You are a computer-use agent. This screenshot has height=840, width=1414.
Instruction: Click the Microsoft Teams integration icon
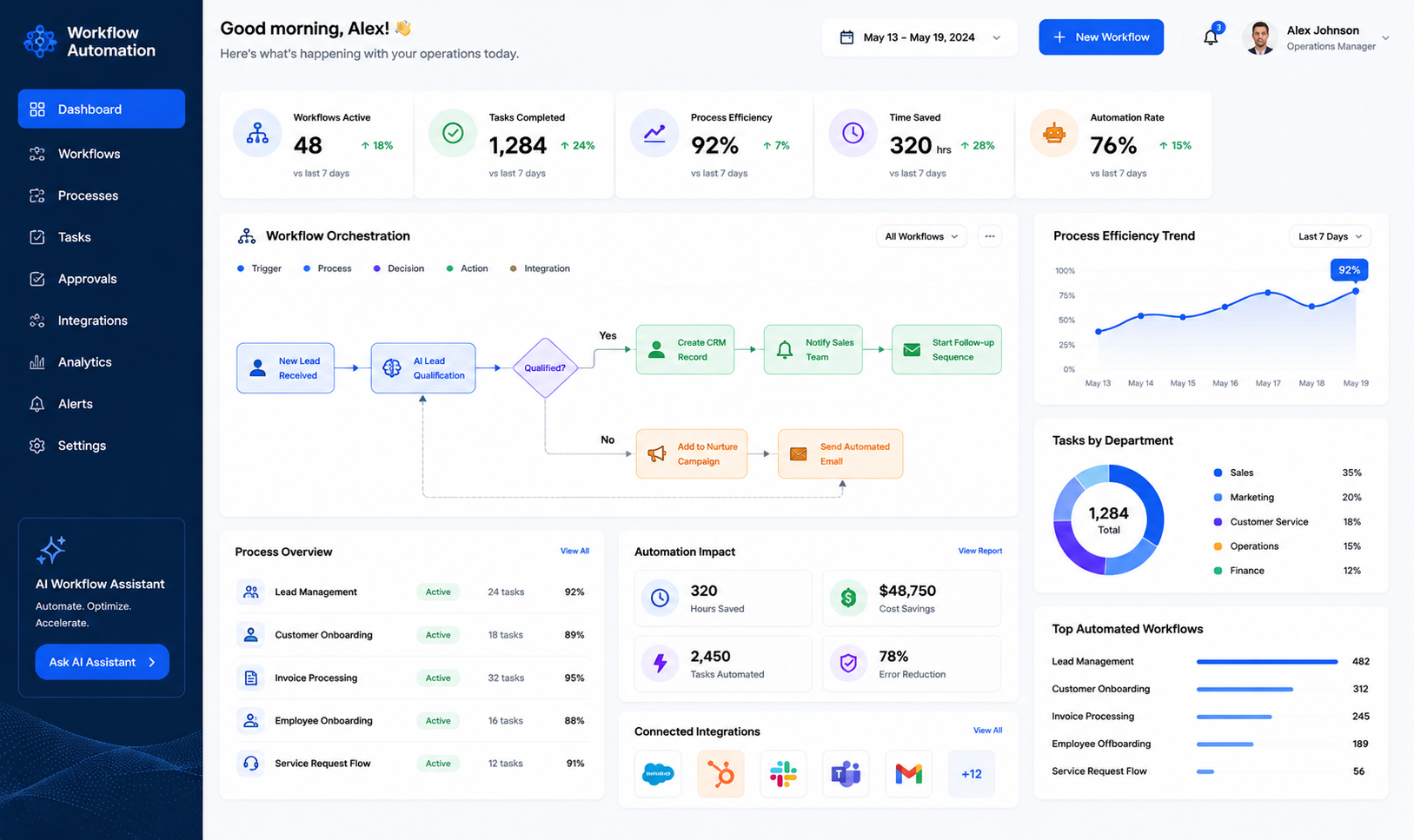tap(846, 773)
